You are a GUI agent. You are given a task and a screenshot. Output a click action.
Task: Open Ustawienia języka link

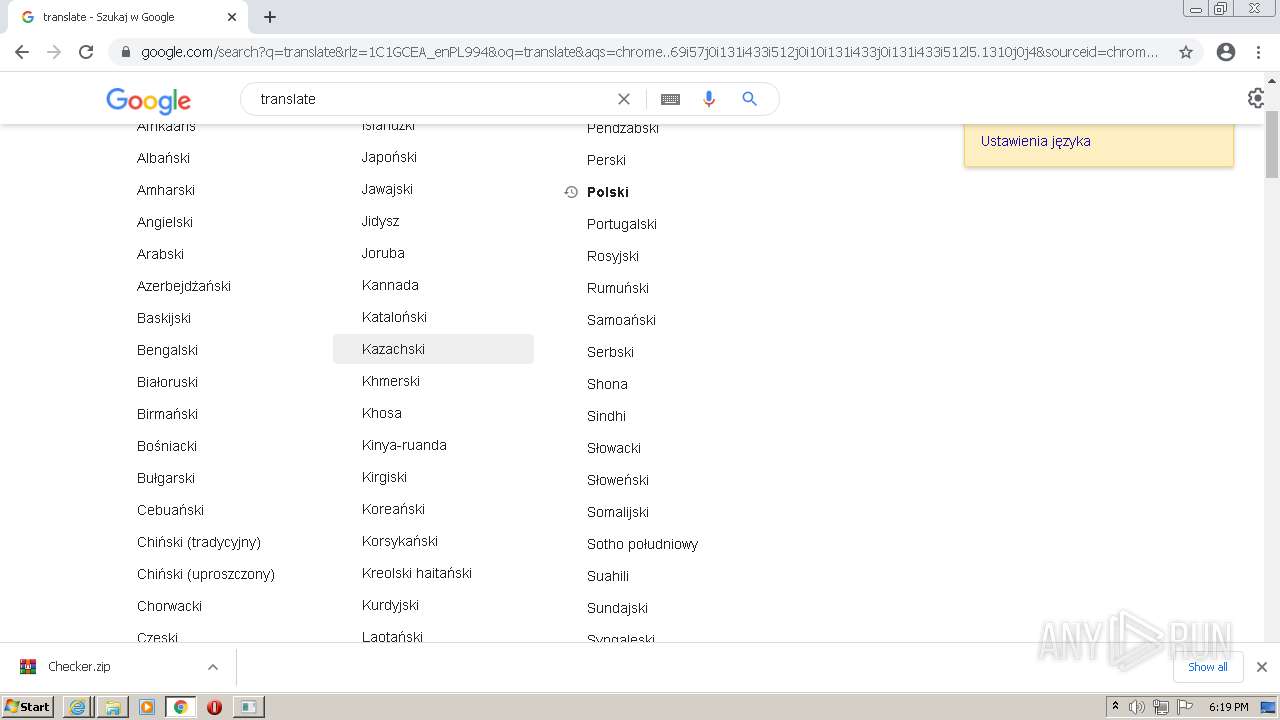(1035, 141)
